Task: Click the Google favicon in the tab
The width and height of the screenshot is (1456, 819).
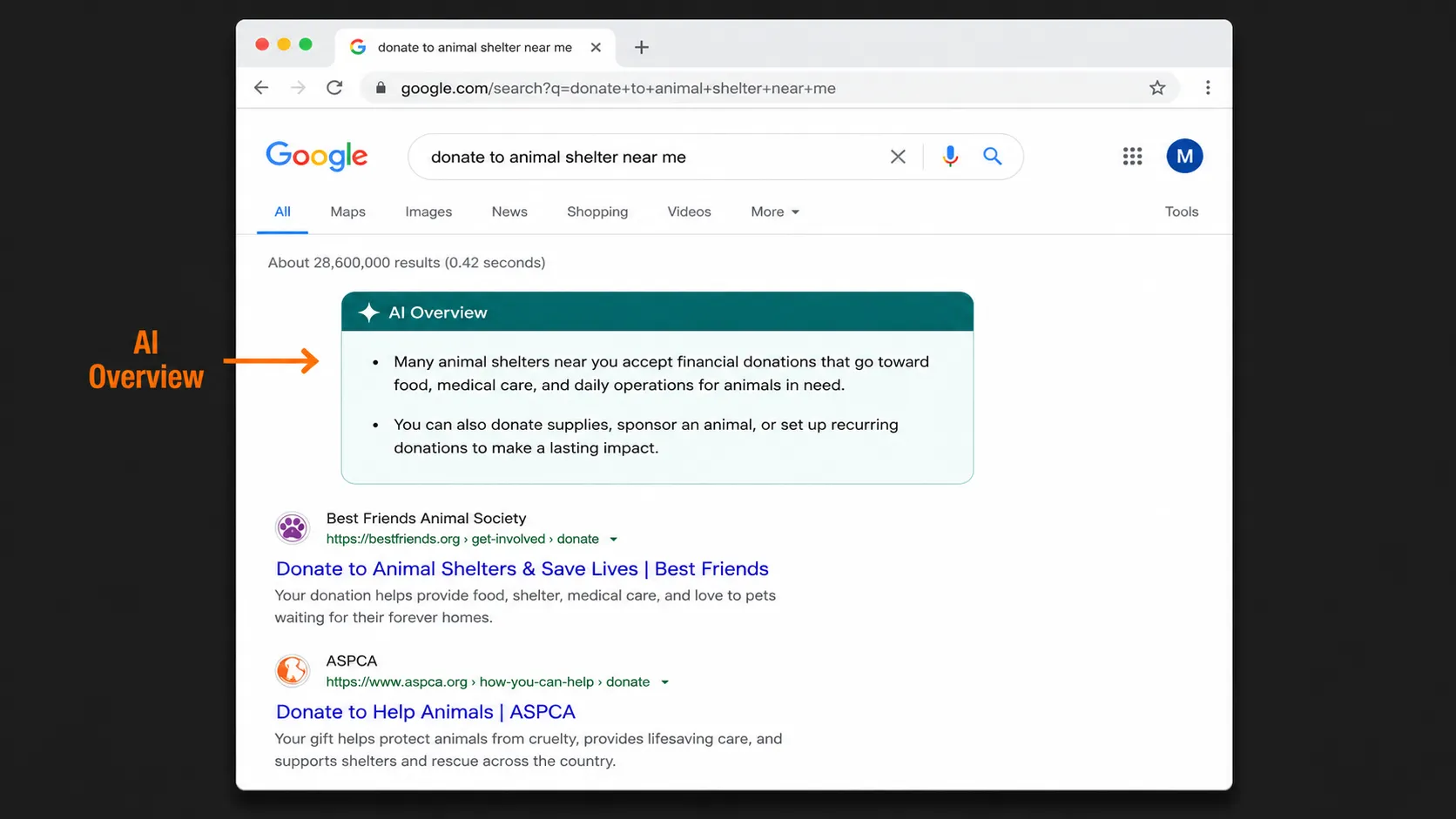Action: [358, 47]
